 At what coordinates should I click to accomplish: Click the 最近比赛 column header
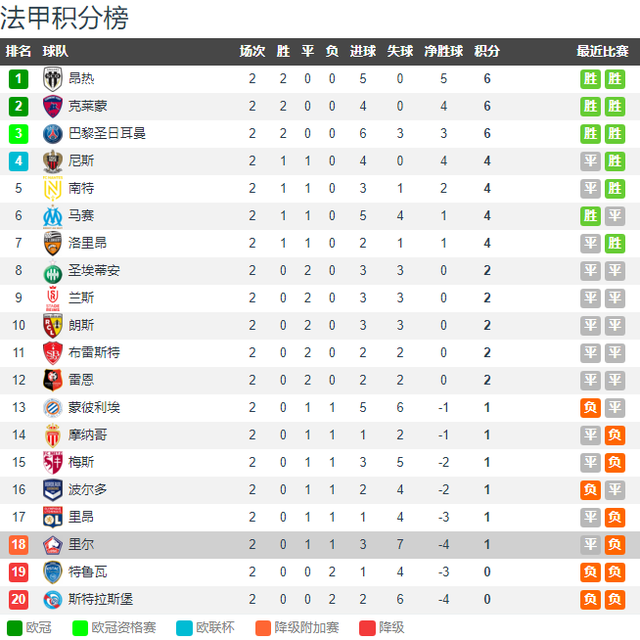coord(602,51)
